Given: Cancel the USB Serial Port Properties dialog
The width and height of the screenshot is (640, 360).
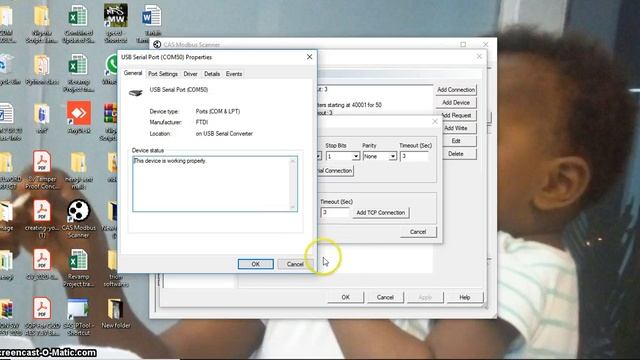Looking at the screenshot, I should coord(295,264).
